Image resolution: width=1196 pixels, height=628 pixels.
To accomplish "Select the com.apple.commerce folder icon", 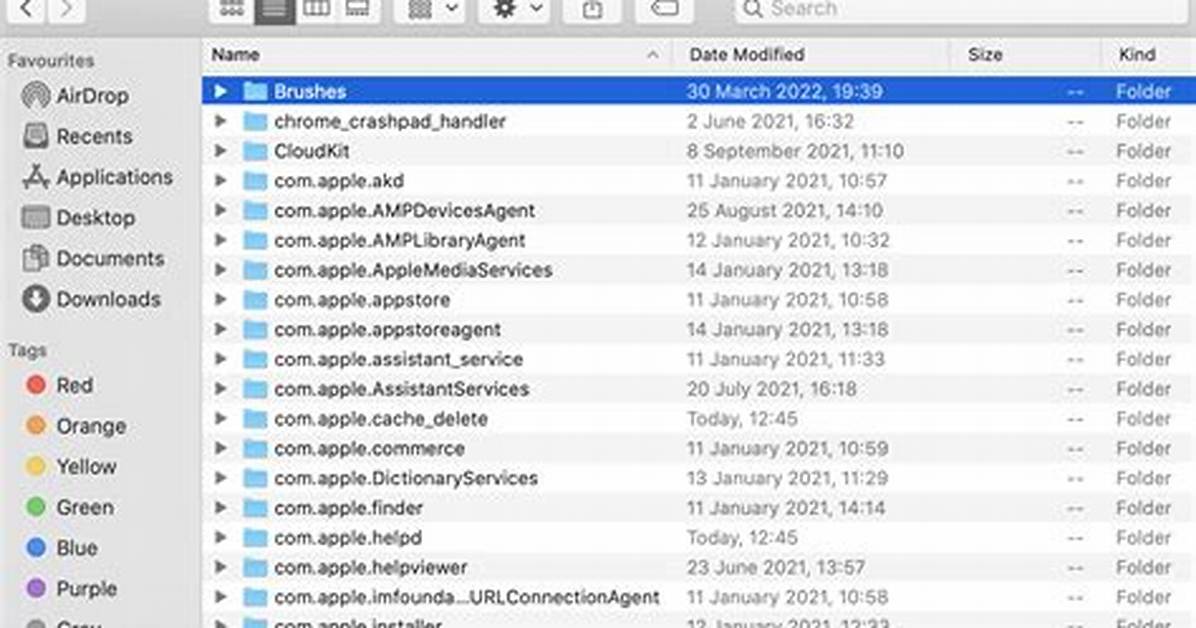I will 255,449.
